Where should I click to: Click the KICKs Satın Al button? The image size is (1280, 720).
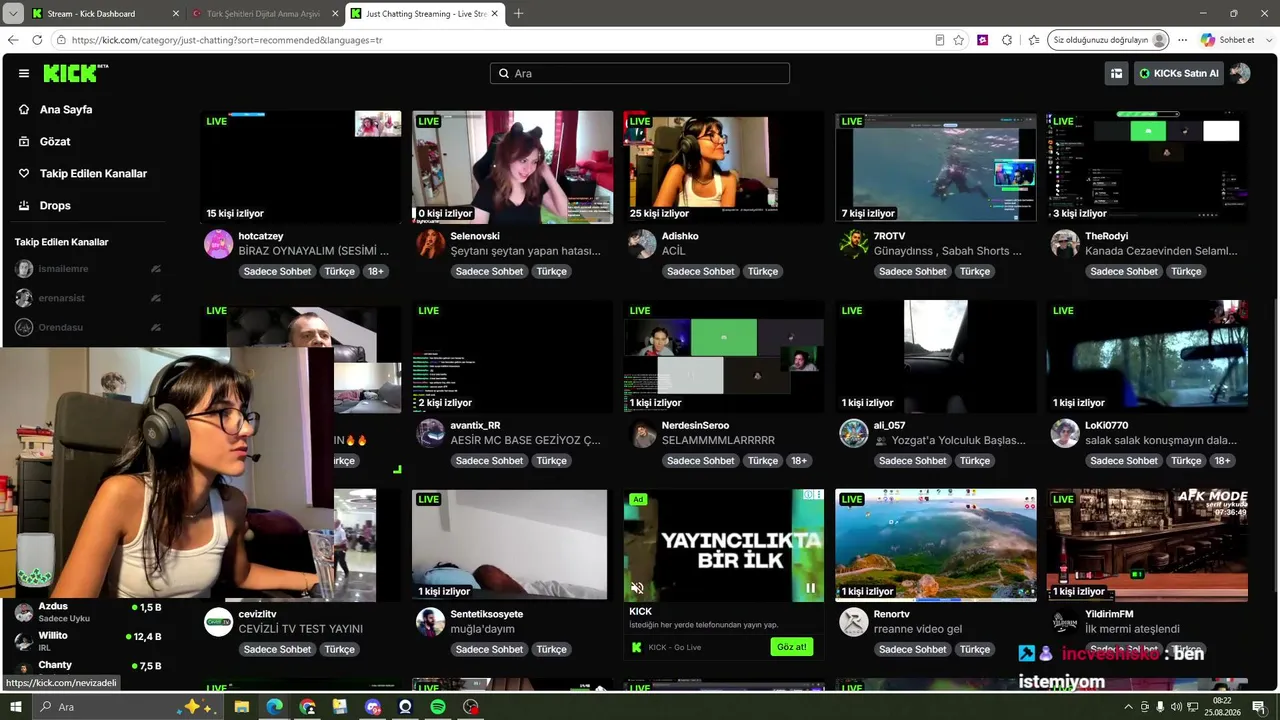1178,73
